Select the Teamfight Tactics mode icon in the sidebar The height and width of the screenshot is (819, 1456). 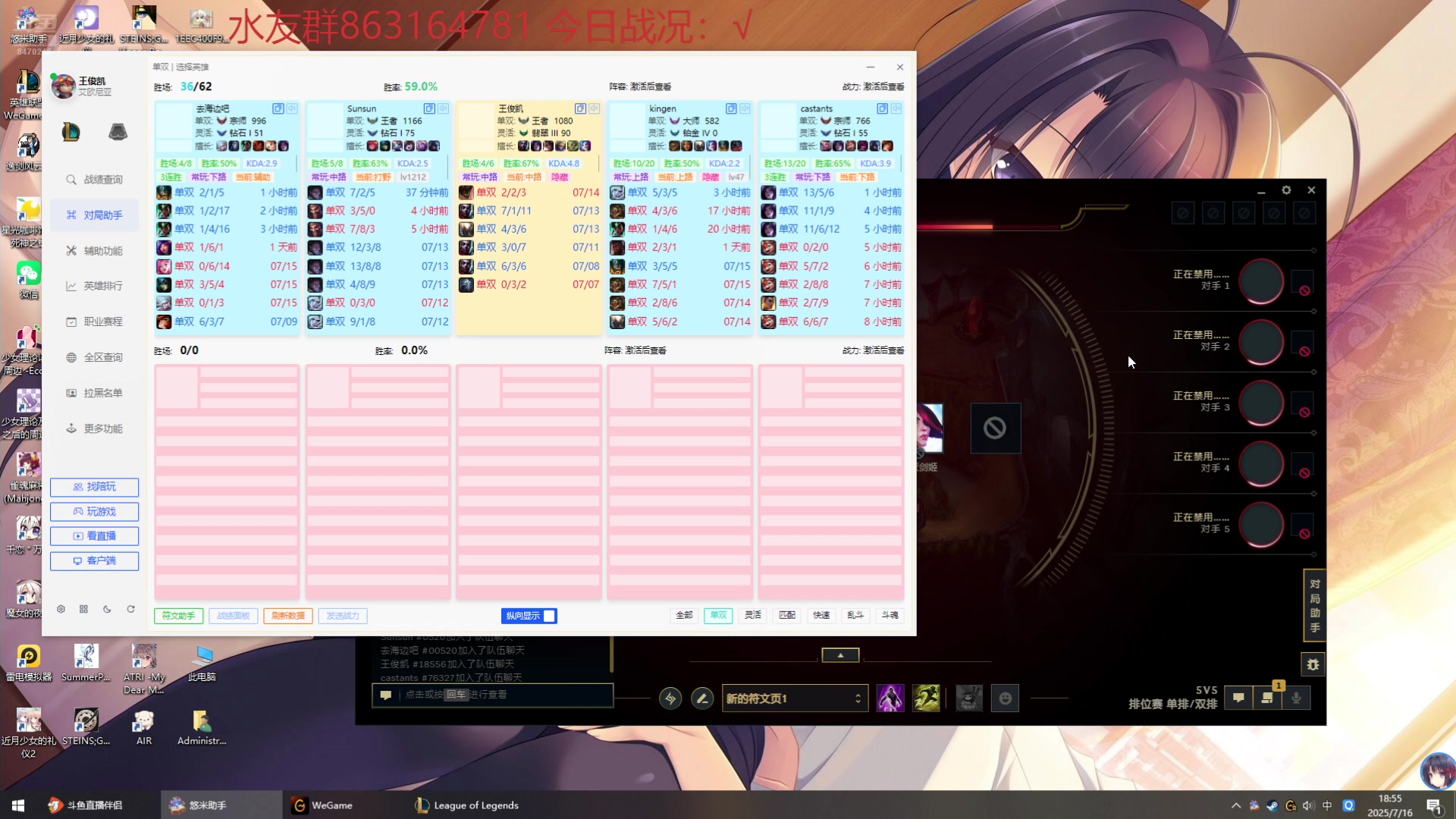(118, 132)
